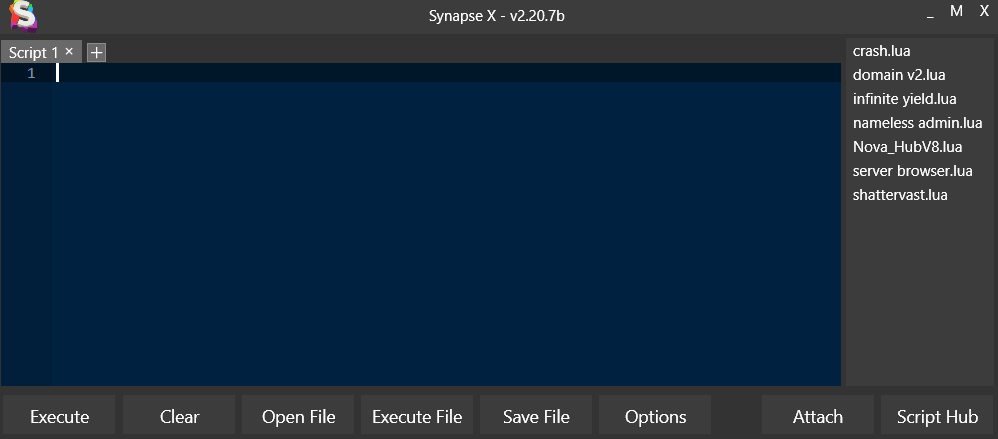Select crash.lua in the script list

881,50
